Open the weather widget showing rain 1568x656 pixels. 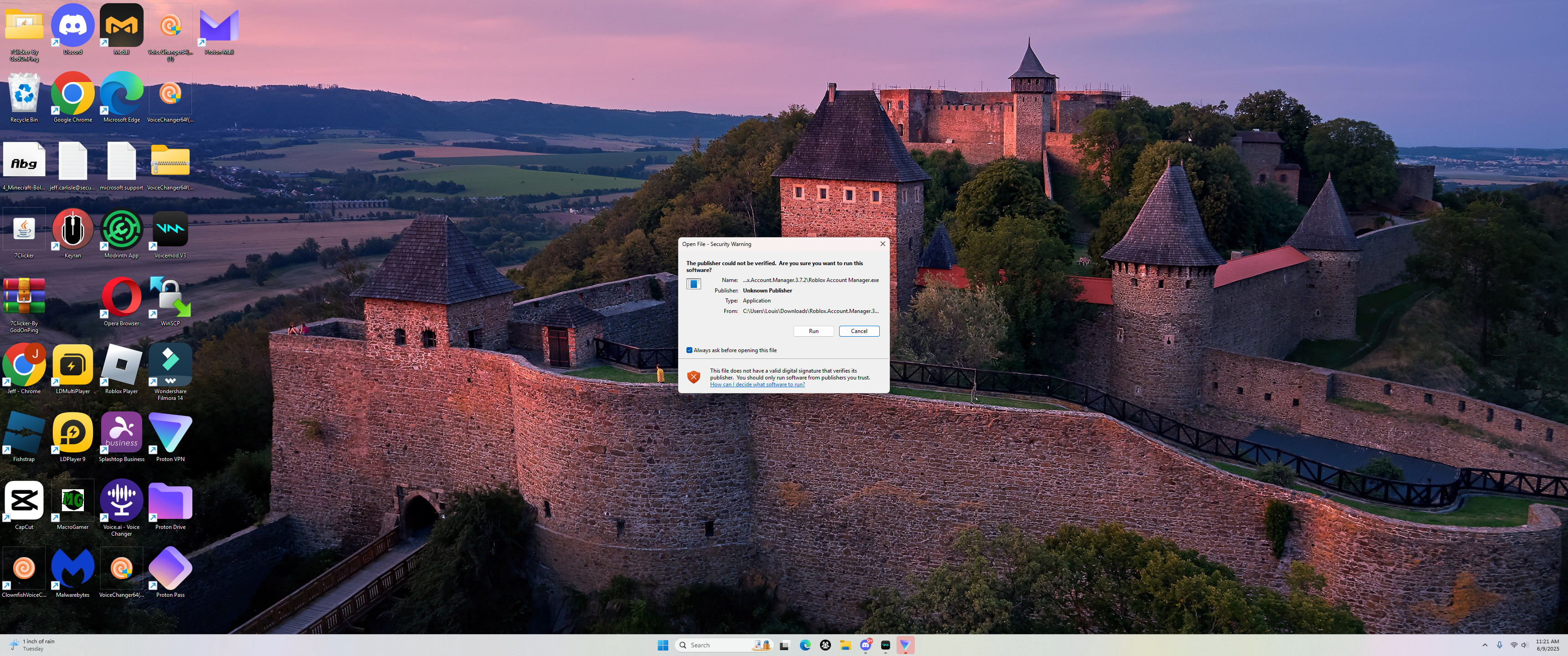pos(33,645)
